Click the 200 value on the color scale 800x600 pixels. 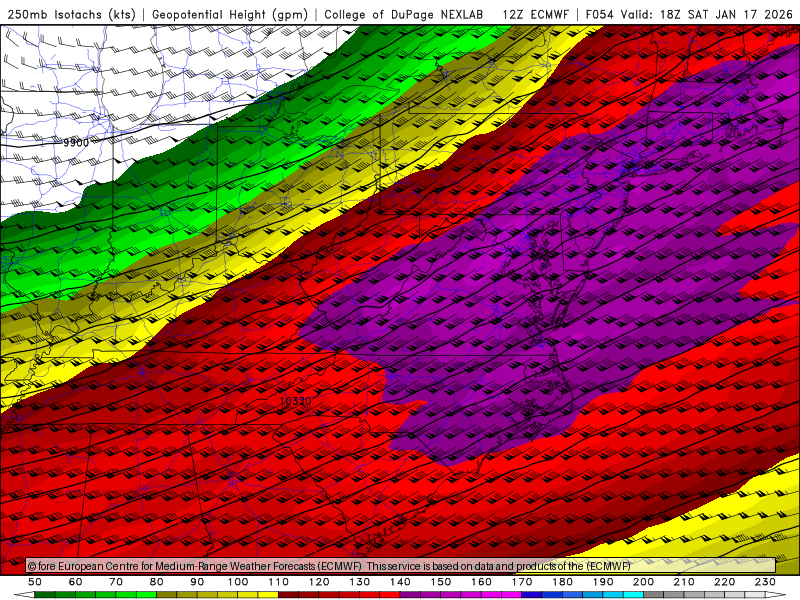(x=643, y=582)
